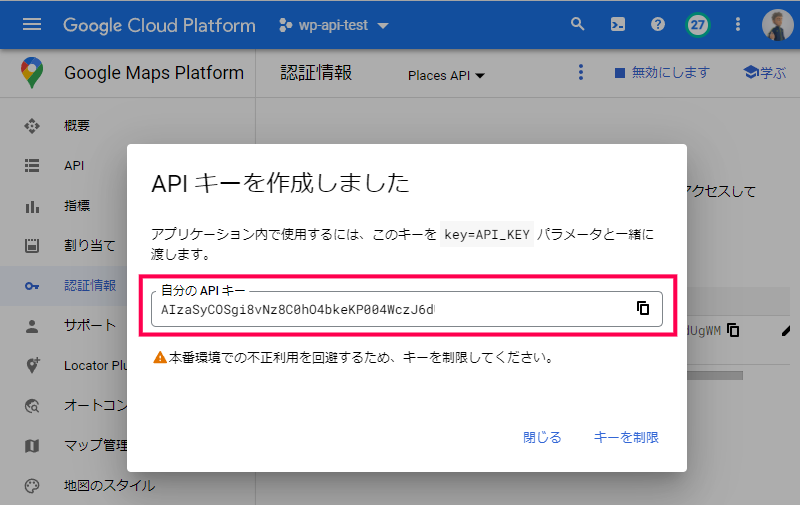Select サポート in the sidebar
Image resolution: width=800 pixels, height=505 pixels.
[90, 325]
